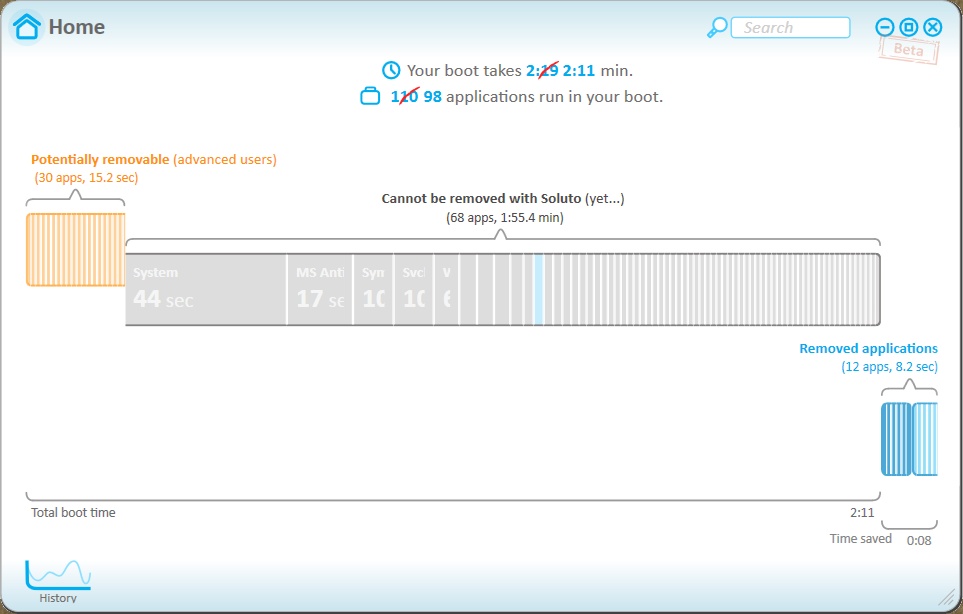This screenshot has height=614, width=963.
Task: Click Cannot be removed with Soluto heading
Action: pyautogui.click(x=502, y=198)
